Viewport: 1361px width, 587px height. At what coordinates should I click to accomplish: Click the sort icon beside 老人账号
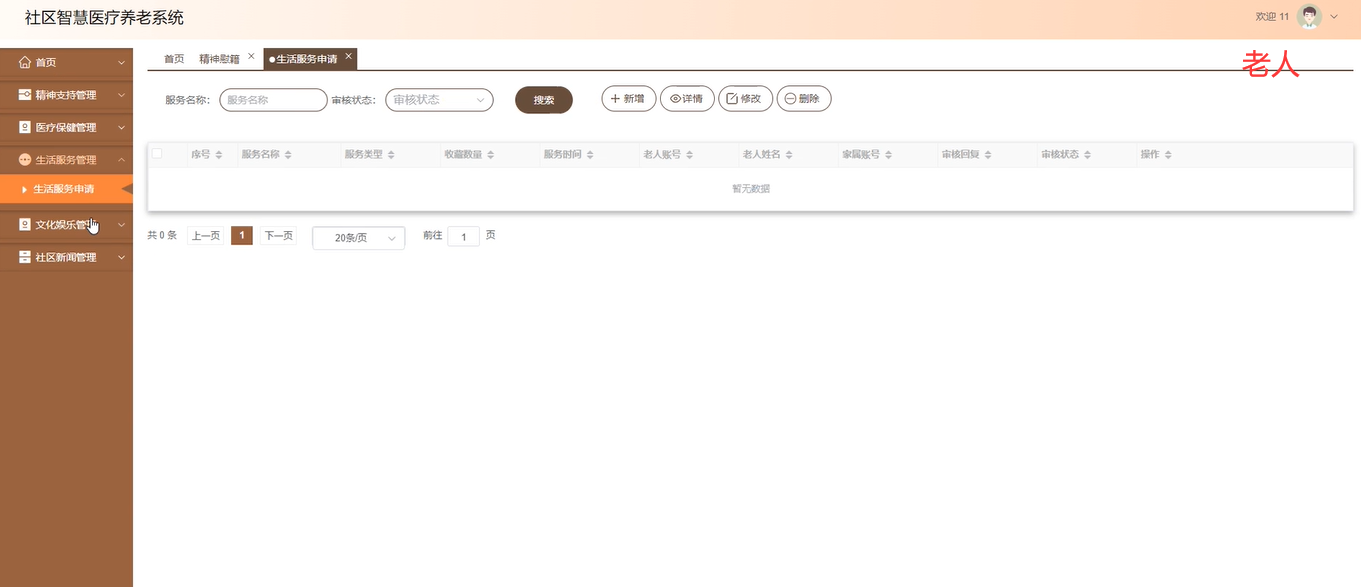click(690, 155)
